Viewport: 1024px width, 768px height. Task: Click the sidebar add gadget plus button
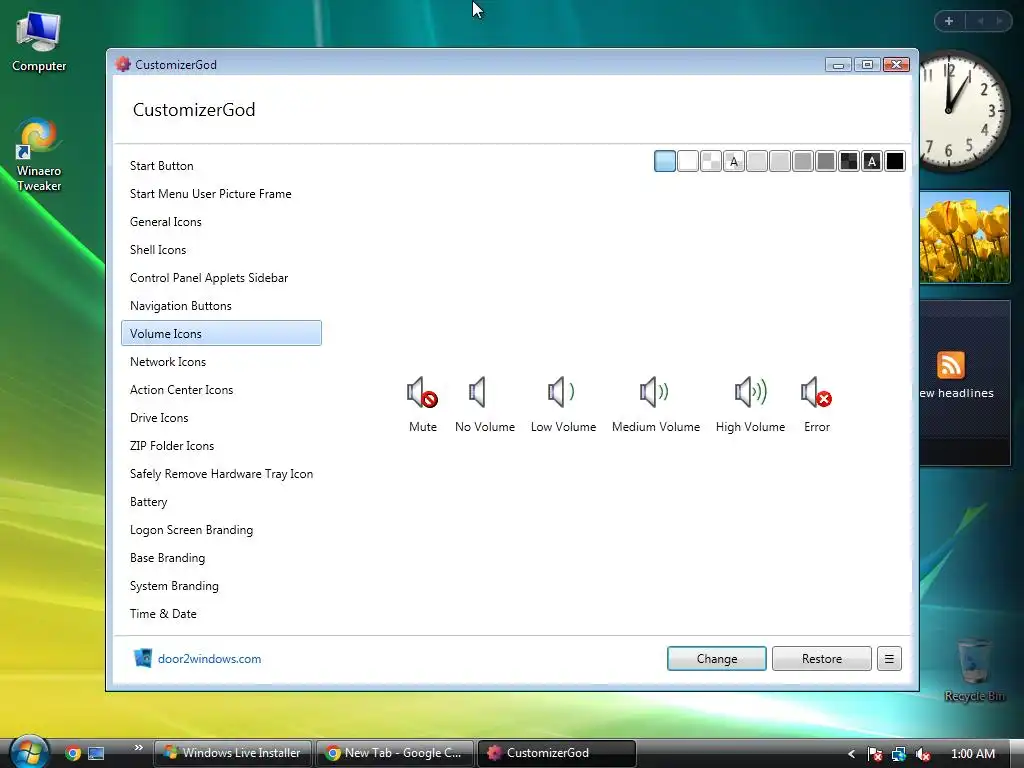[949, 21]
